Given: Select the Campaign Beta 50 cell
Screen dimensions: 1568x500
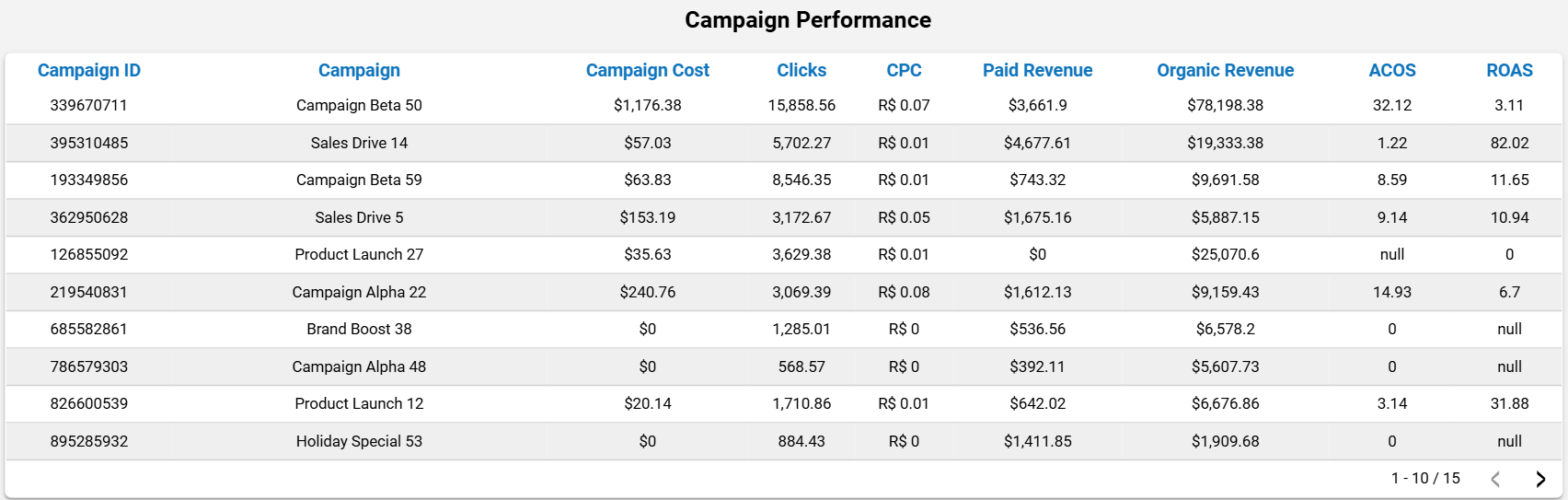Looking at the screenshot, I should [359, 105].
